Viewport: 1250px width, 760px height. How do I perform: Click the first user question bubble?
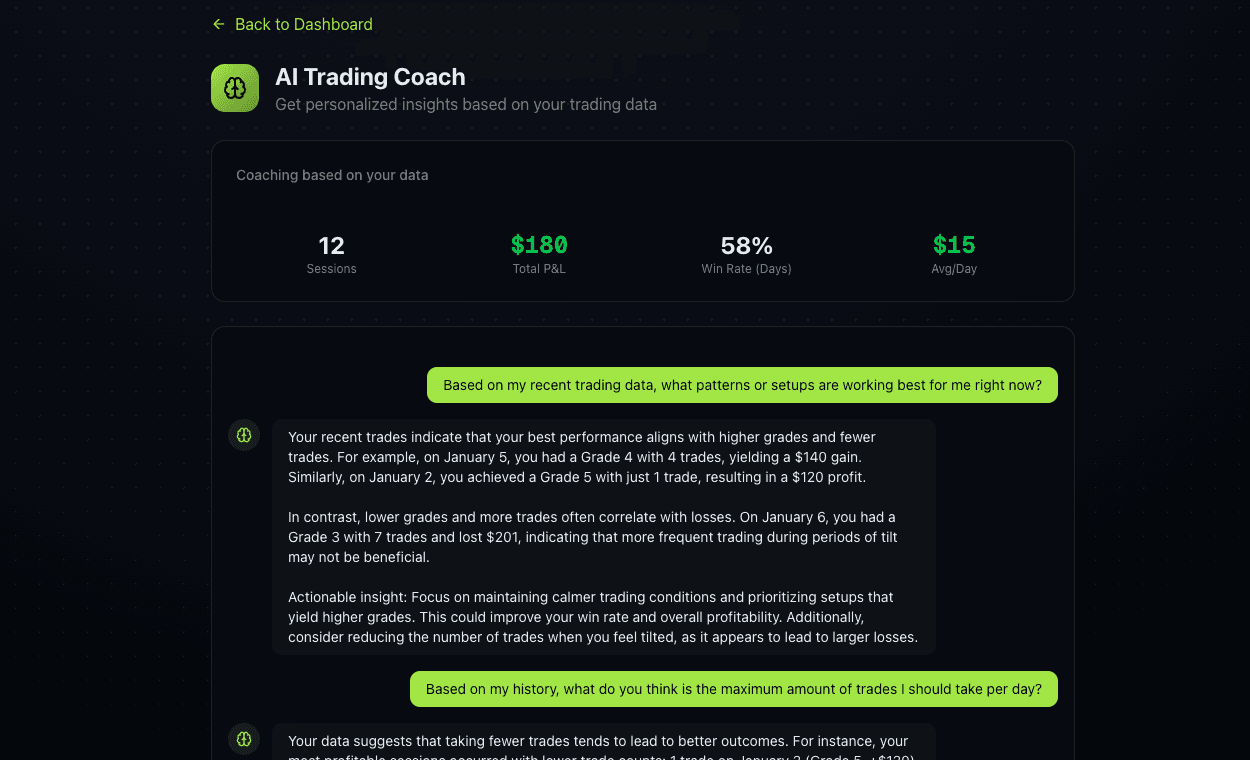pos(742,384)
